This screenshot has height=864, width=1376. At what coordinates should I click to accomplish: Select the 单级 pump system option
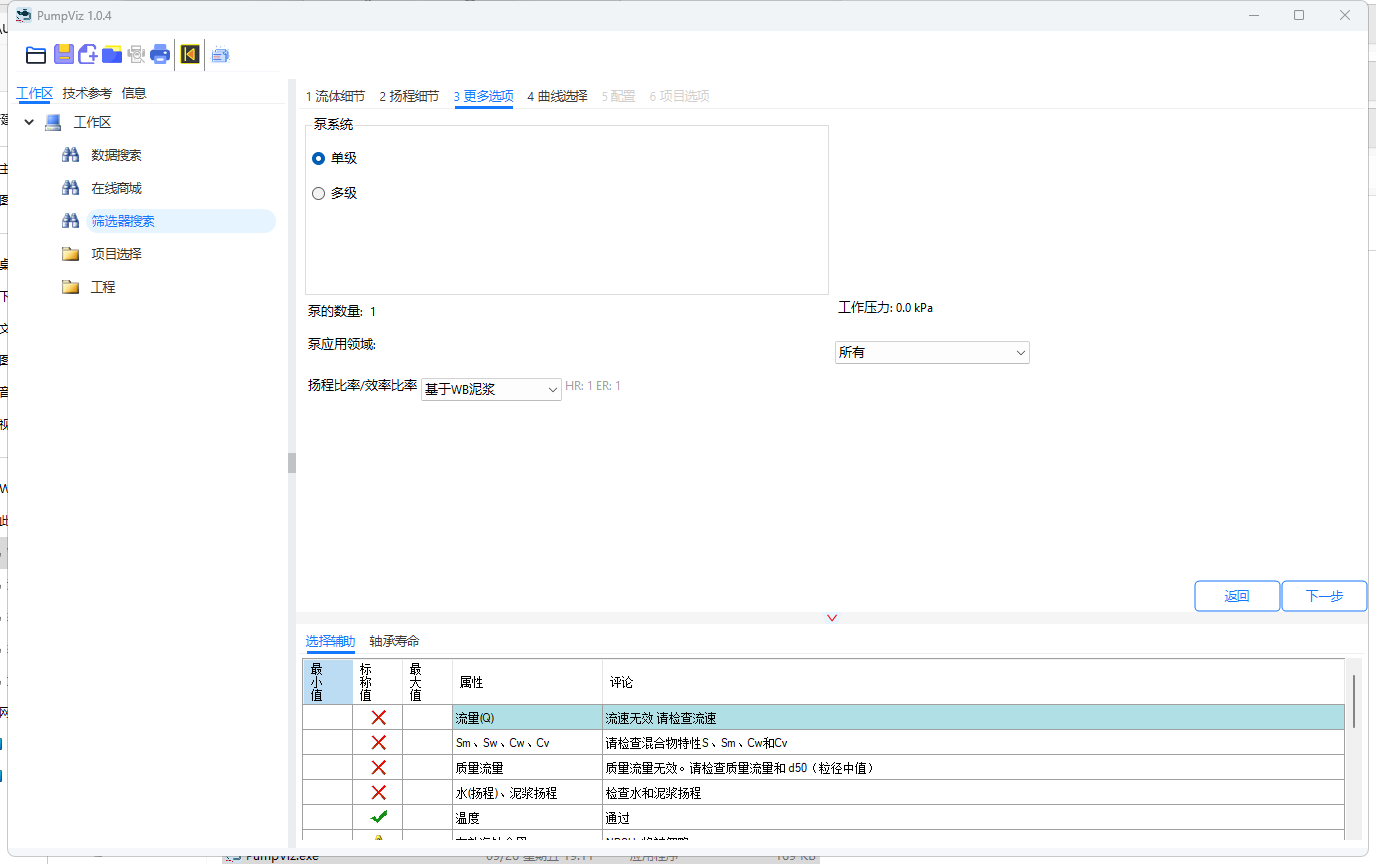tap(318, 158)
